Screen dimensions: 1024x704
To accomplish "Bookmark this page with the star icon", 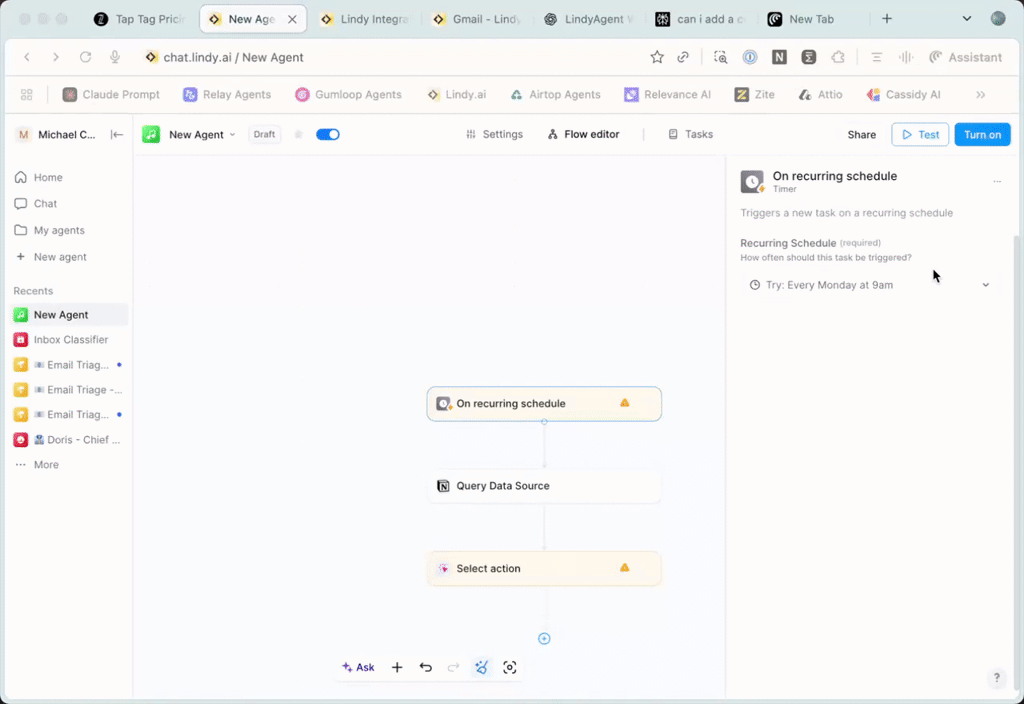I will [x=657, y=57].
